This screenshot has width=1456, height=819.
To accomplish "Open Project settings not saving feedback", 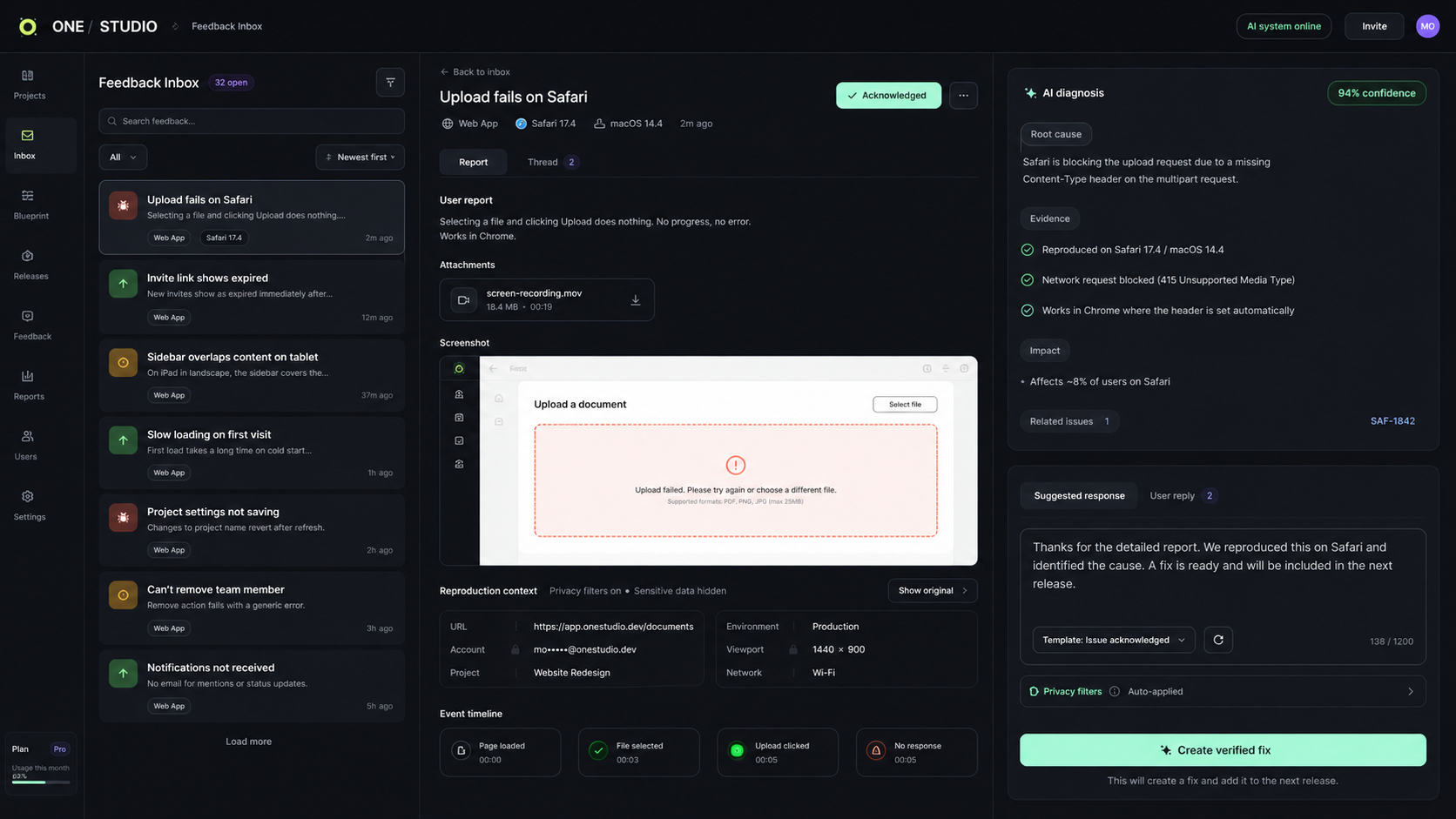I will 252,530.
